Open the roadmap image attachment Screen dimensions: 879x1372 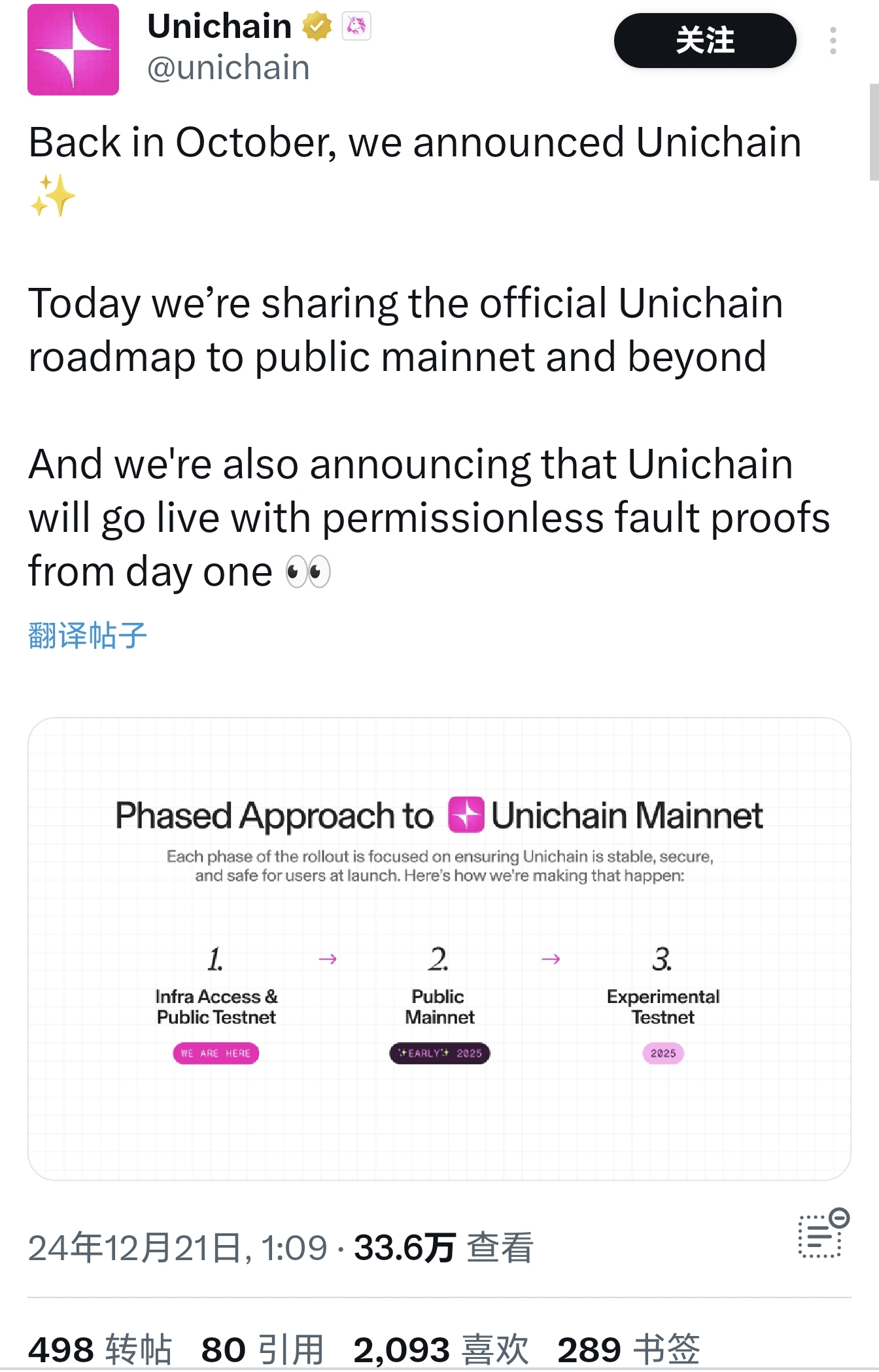439,949
